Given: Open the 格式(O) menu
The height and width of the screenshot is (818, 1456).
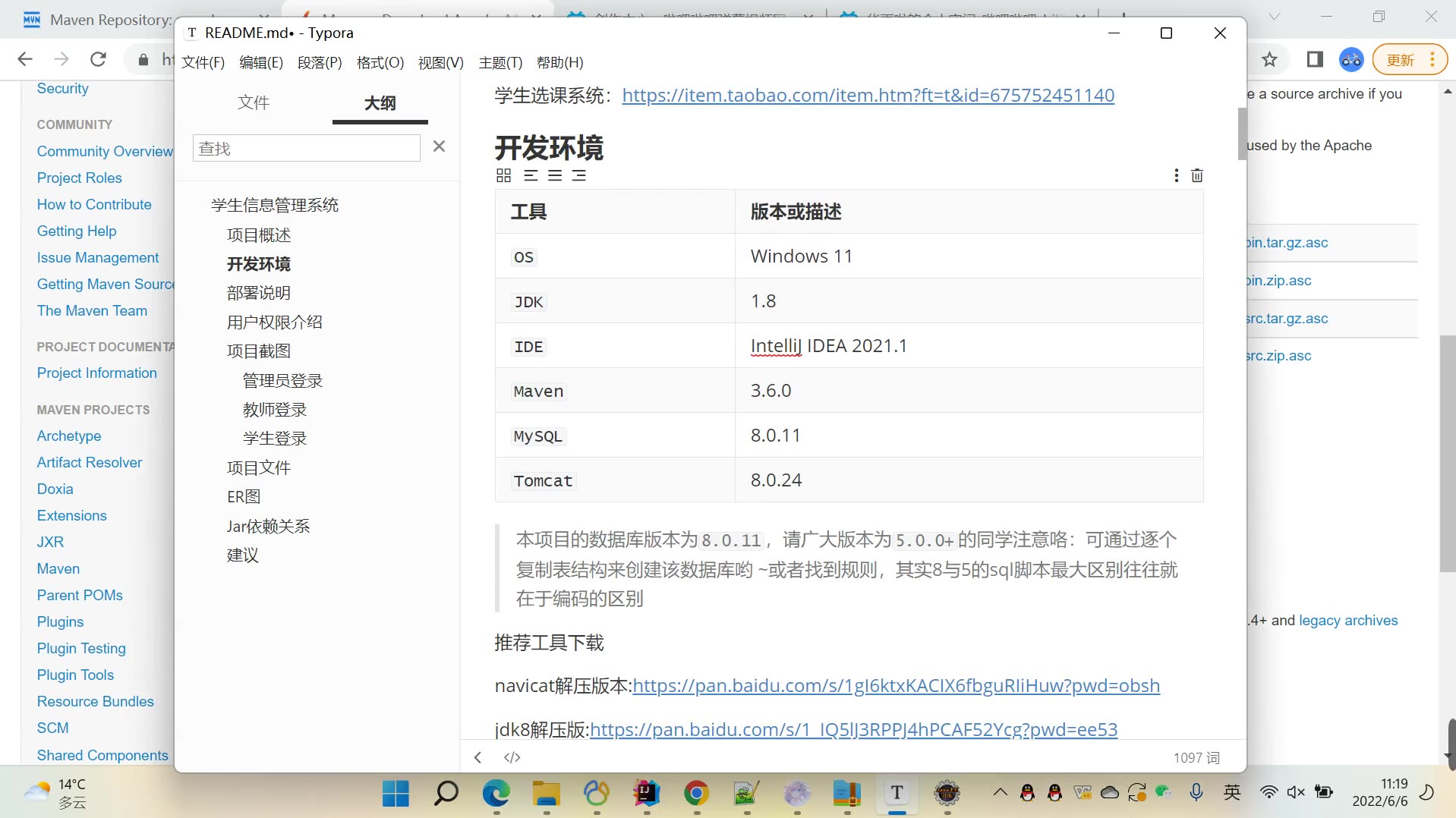Looking at the screenshot, I should pyautogui.click(x=380, y=63).
